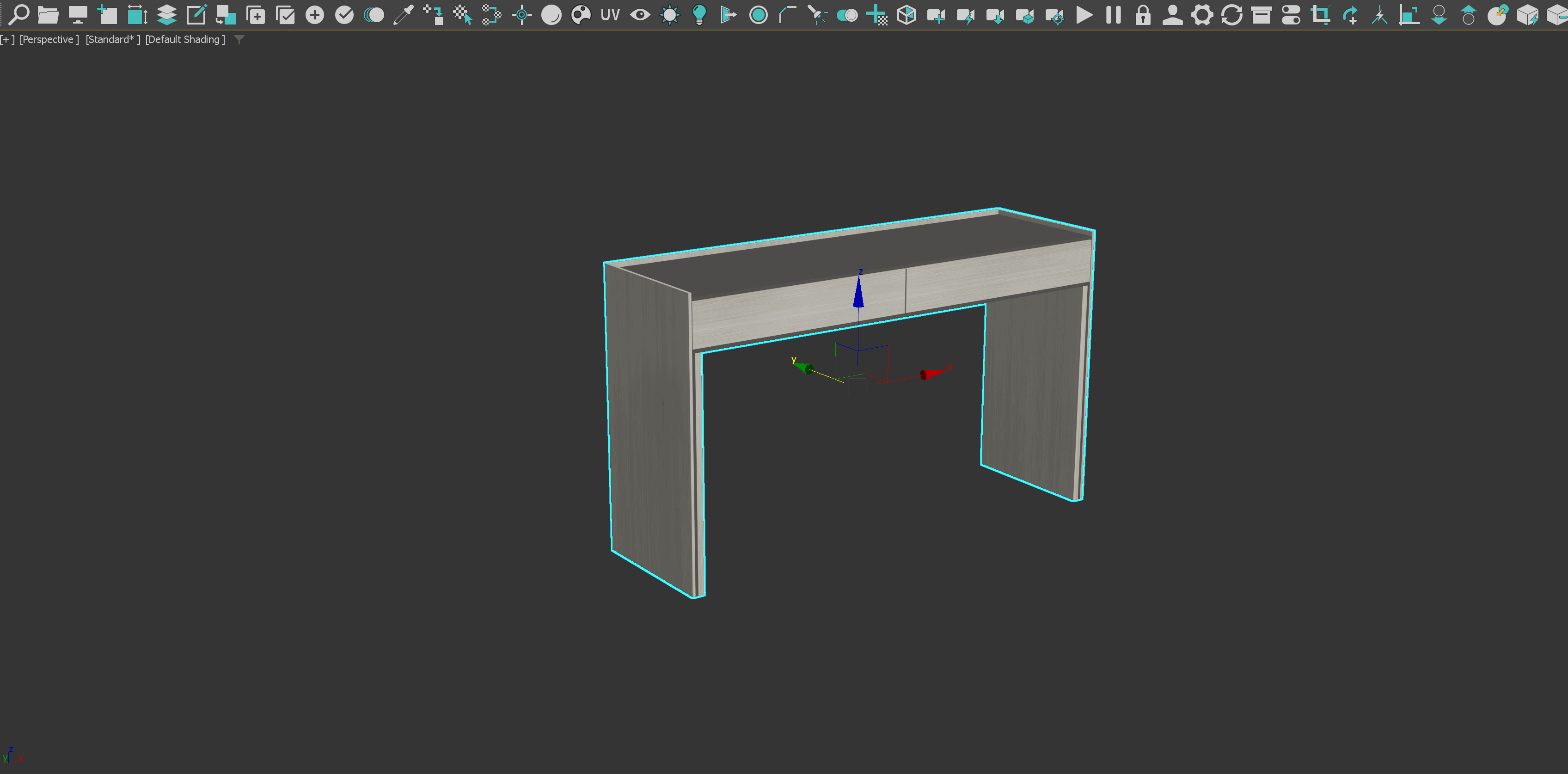The image size is (1568, 774).
Task: Click the isometric cube box icon
Action: 906,15
